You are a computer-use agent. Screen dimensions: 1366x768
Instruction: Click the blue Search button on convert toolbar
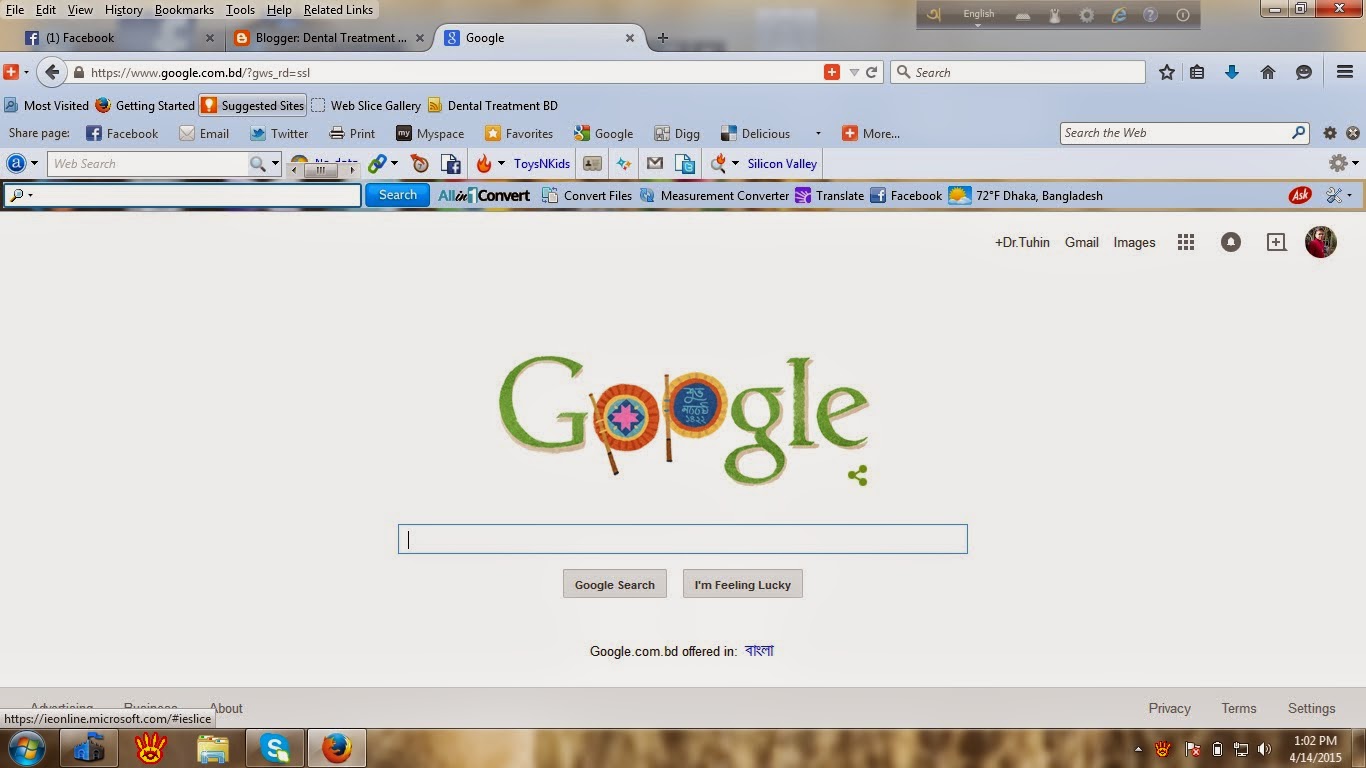coord(397,195)
